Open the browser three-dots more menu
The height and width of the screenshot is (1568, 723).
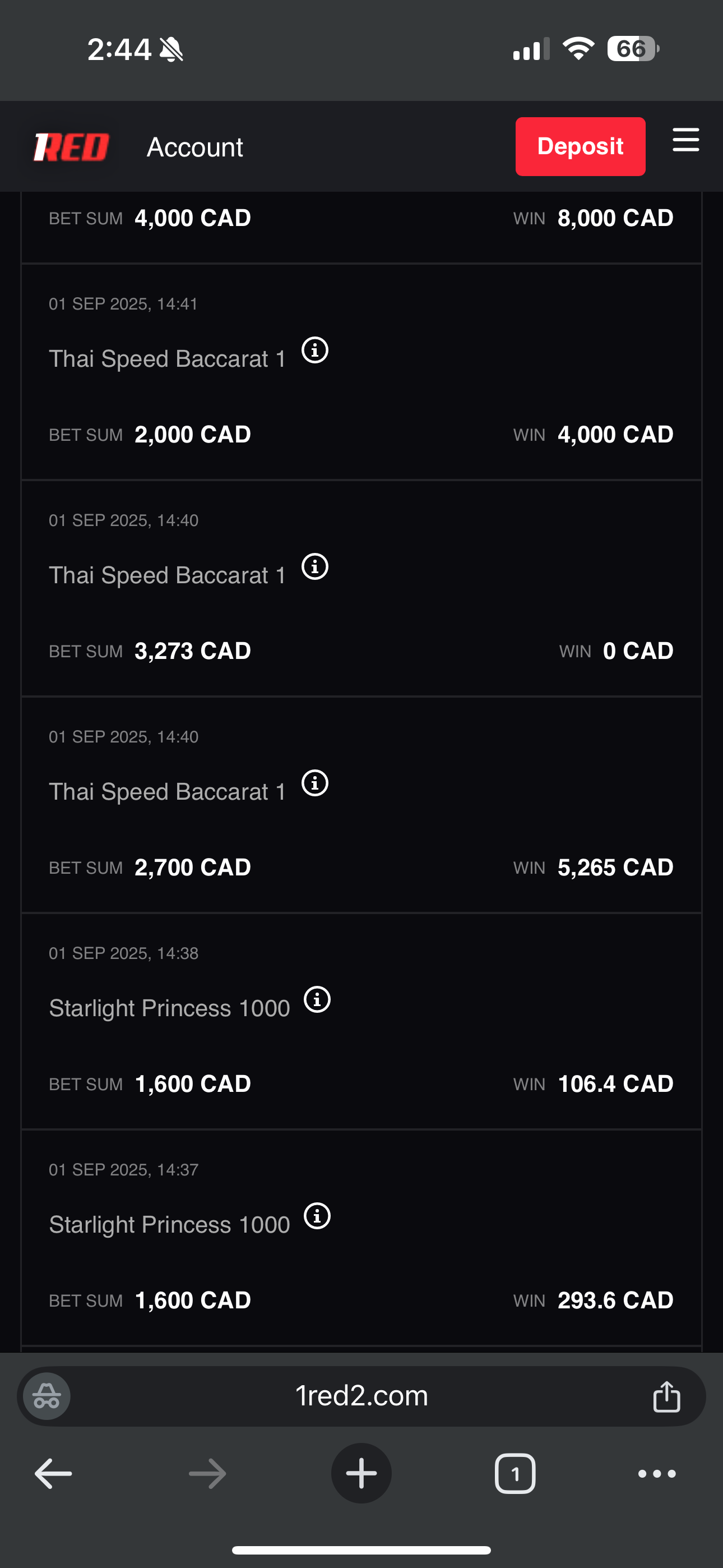(657, 1474)
